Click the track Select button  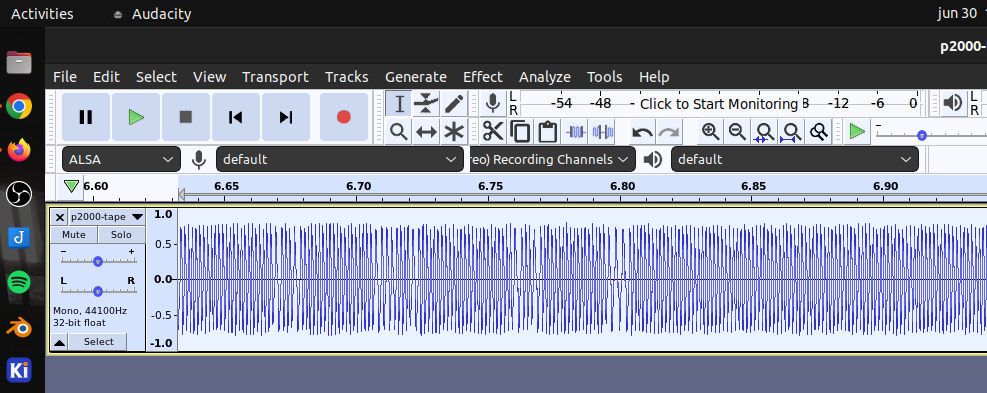tap(99, 342)
